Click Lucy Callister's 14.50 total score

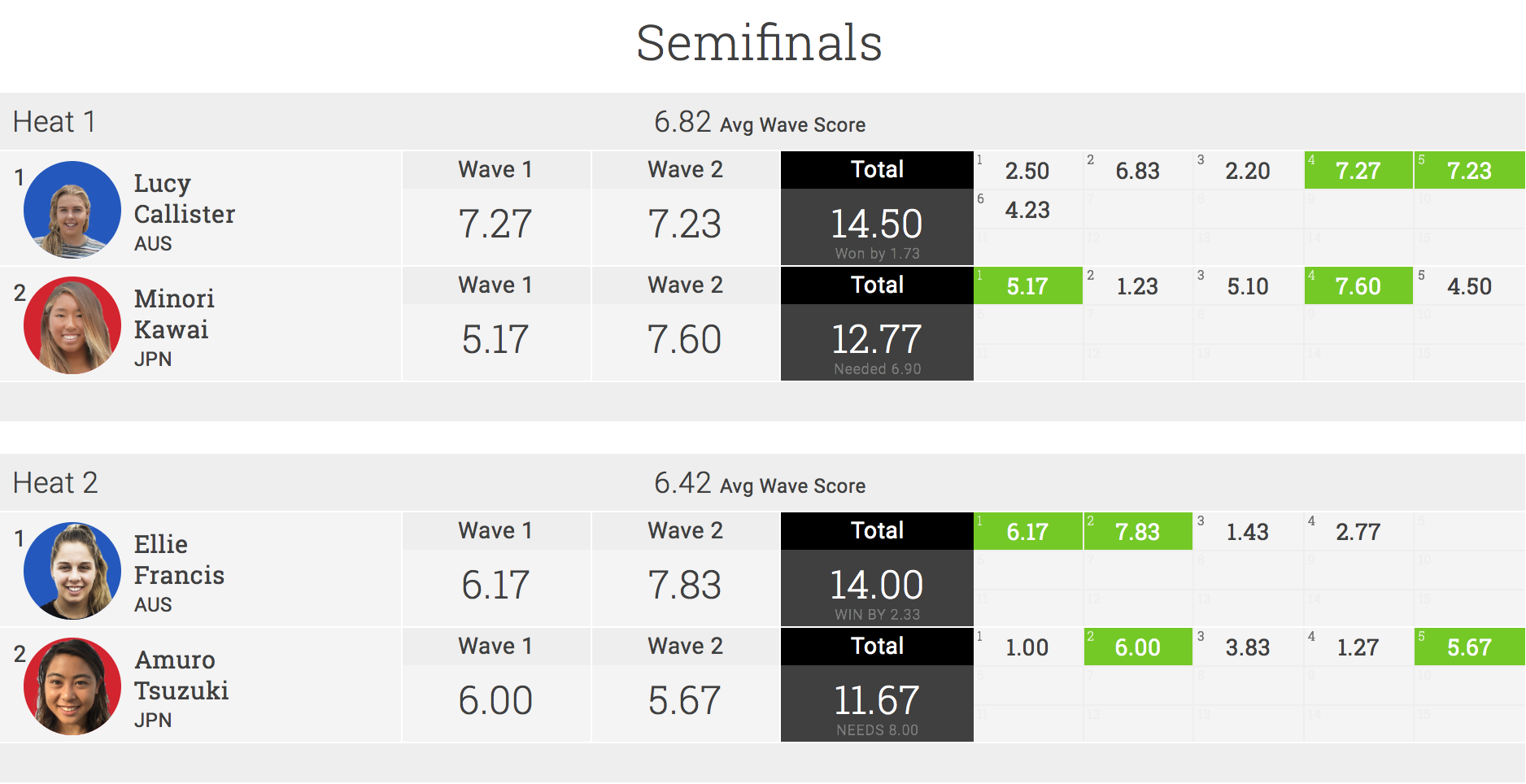pos(876,224)
